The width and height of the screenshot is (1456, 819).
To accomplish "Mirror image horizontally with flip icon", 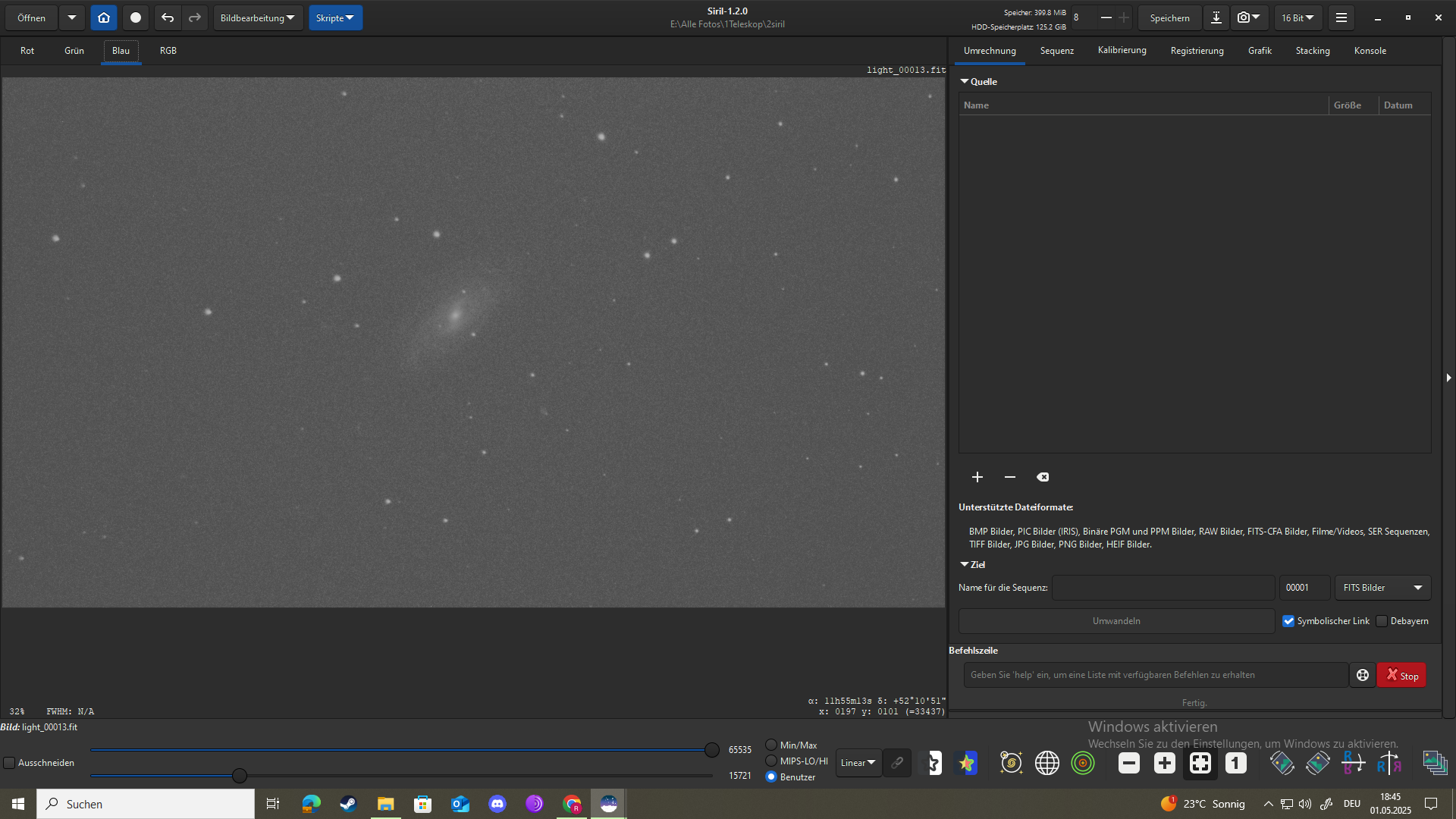I will (x=1389, y=763).
